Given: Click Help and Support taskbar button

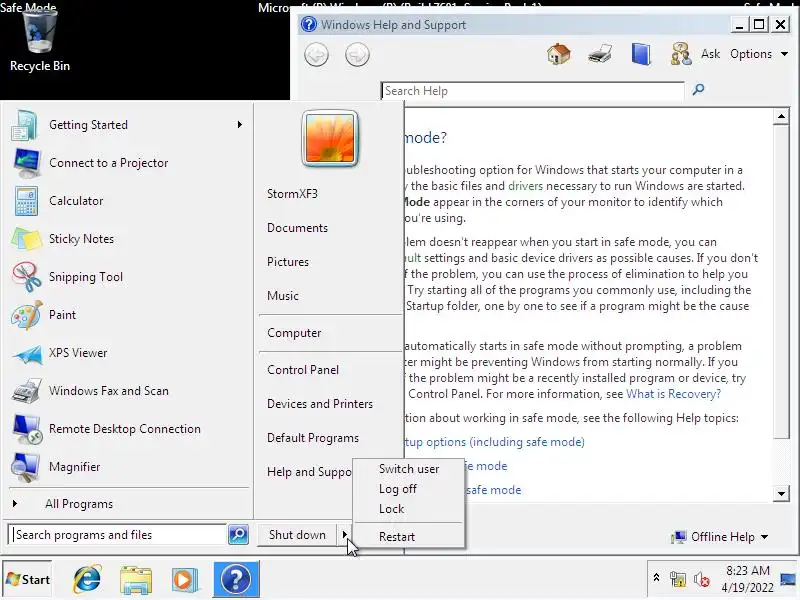Looking at the screenshot, I should click(236, 579).
